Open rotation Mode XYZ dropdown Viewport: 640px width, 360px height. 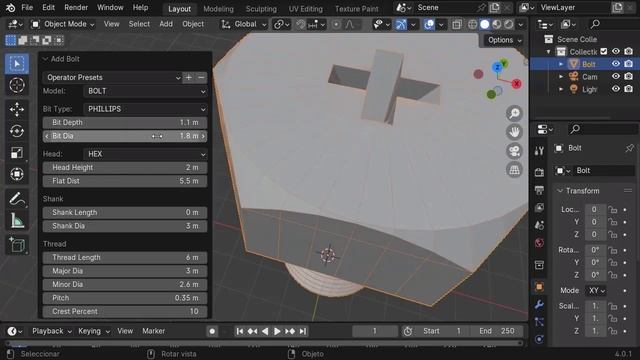[x=596, y=291]
